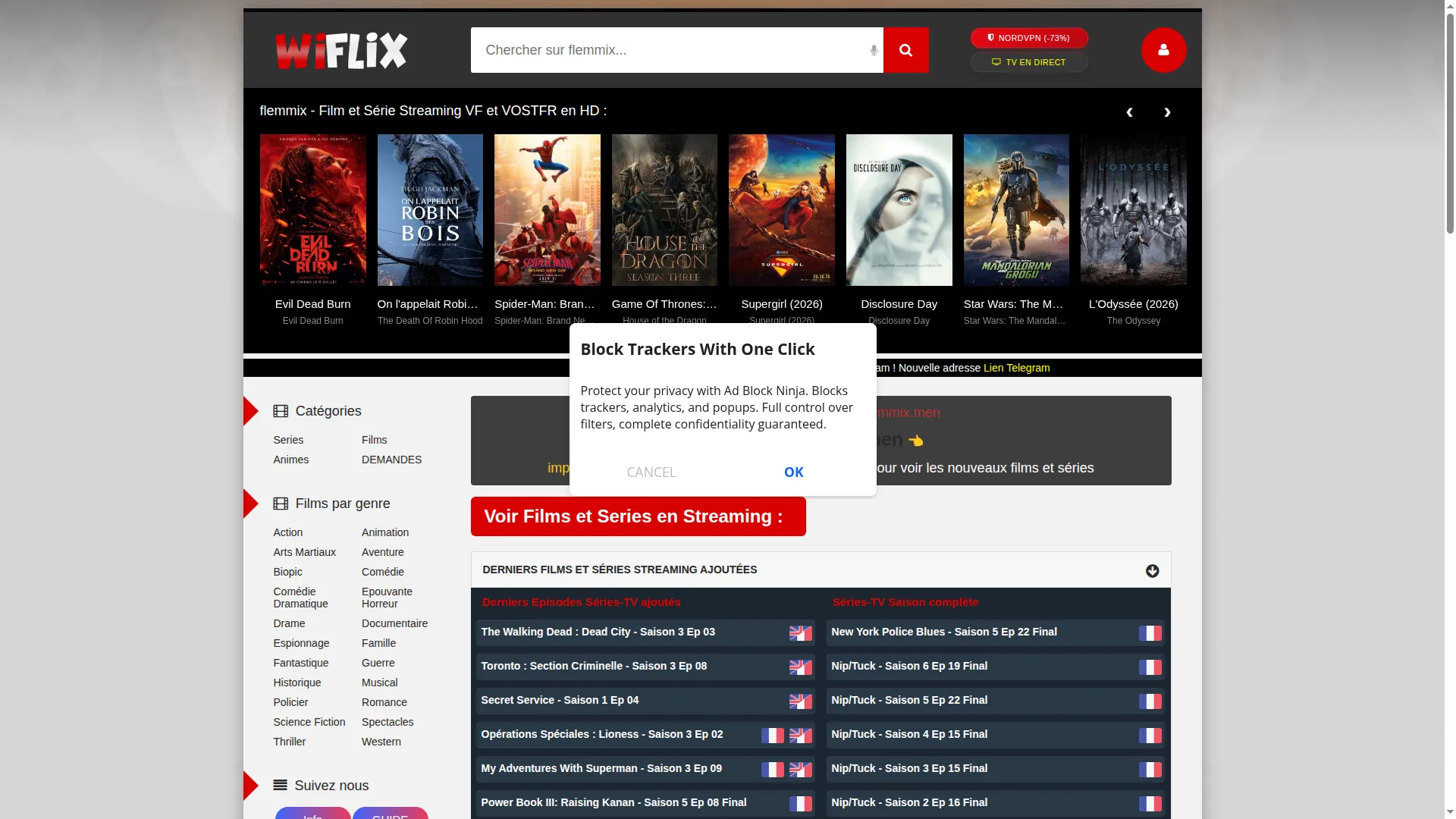Follow the Lien Telegram link
1456x819 pixels.
1016,368
